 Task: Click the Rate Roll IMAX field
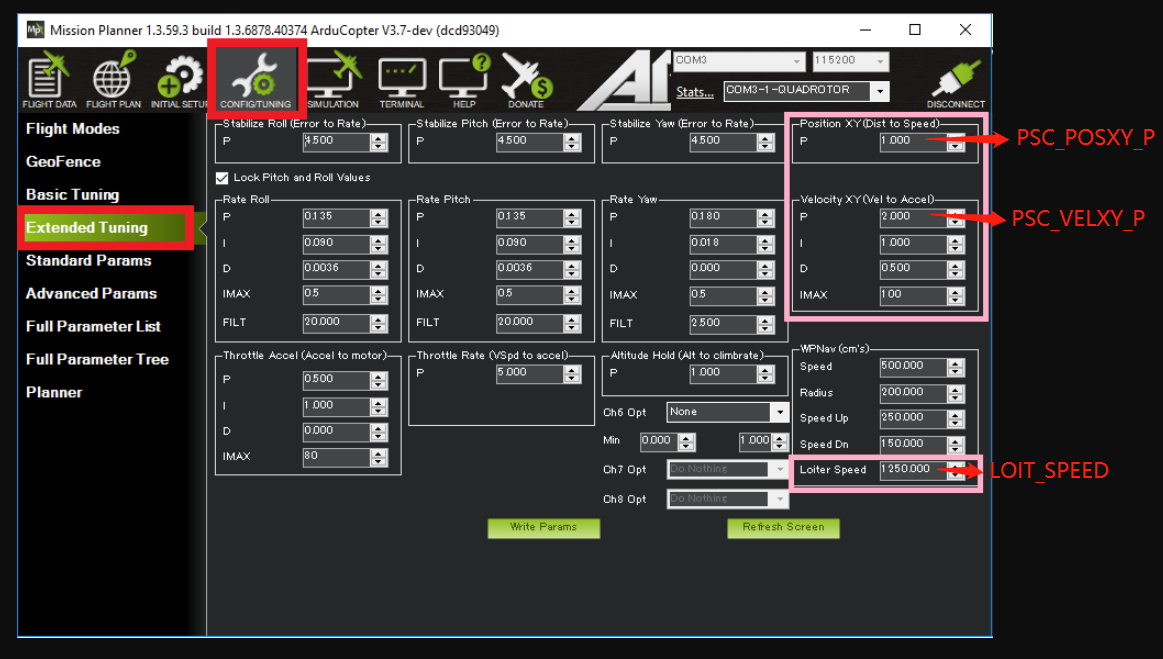coord(336,295)
